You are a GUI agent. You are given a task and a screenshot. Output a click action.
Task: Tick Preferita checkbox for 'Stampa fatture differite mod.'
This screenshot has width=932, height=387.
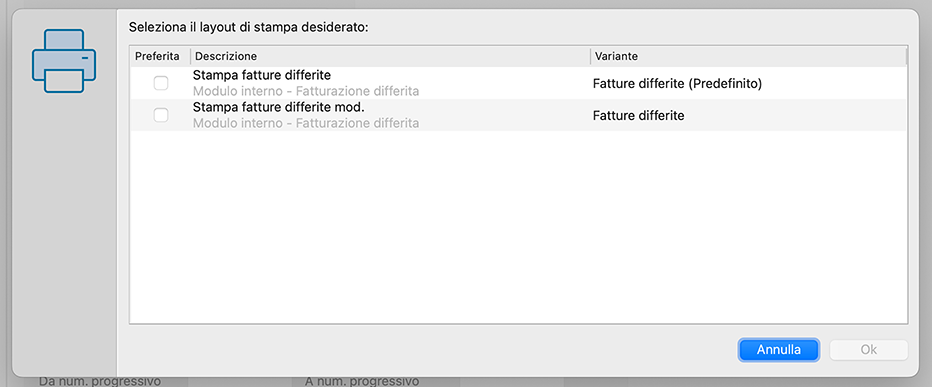[160, 115]
